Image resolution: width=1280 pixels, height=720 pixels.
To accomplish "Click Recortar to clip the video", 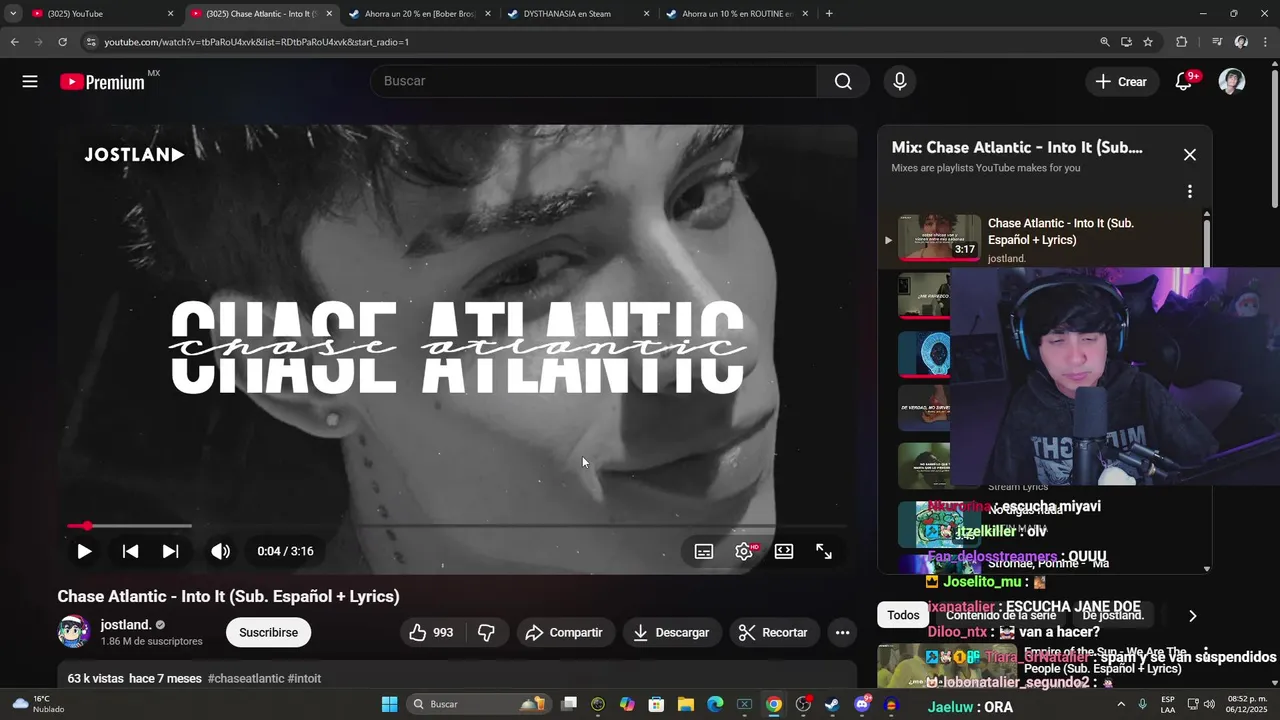I will coord(773,632).
